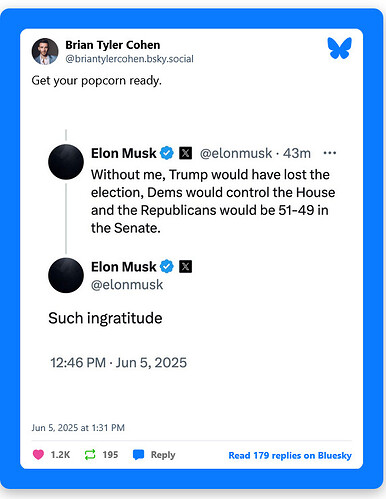Click the upper Elon Musk dark avatar
This screenshot has width=386, height=499.
66,162
